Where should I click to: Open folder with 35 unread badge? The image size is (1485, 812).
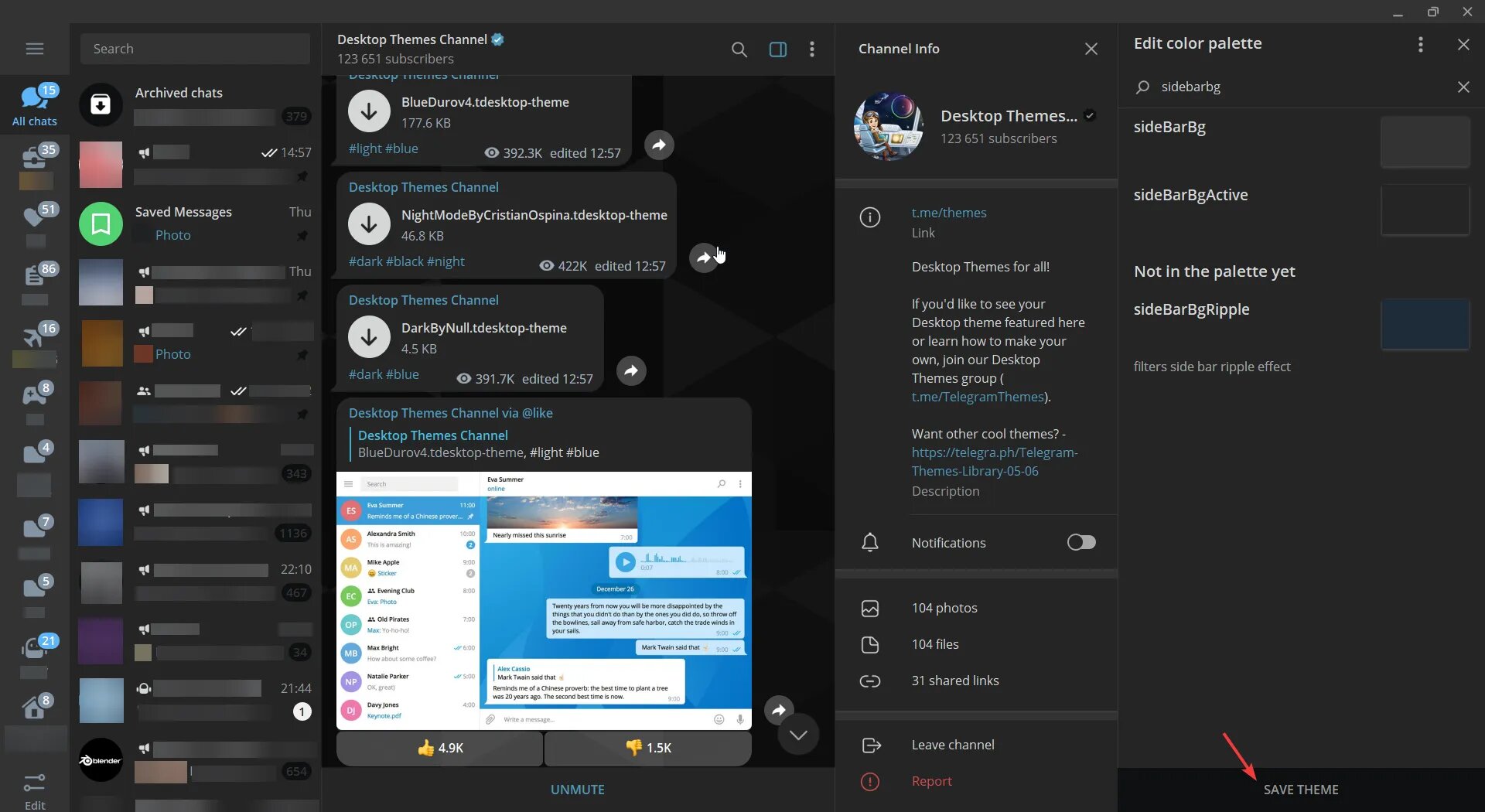click(35, 166)
